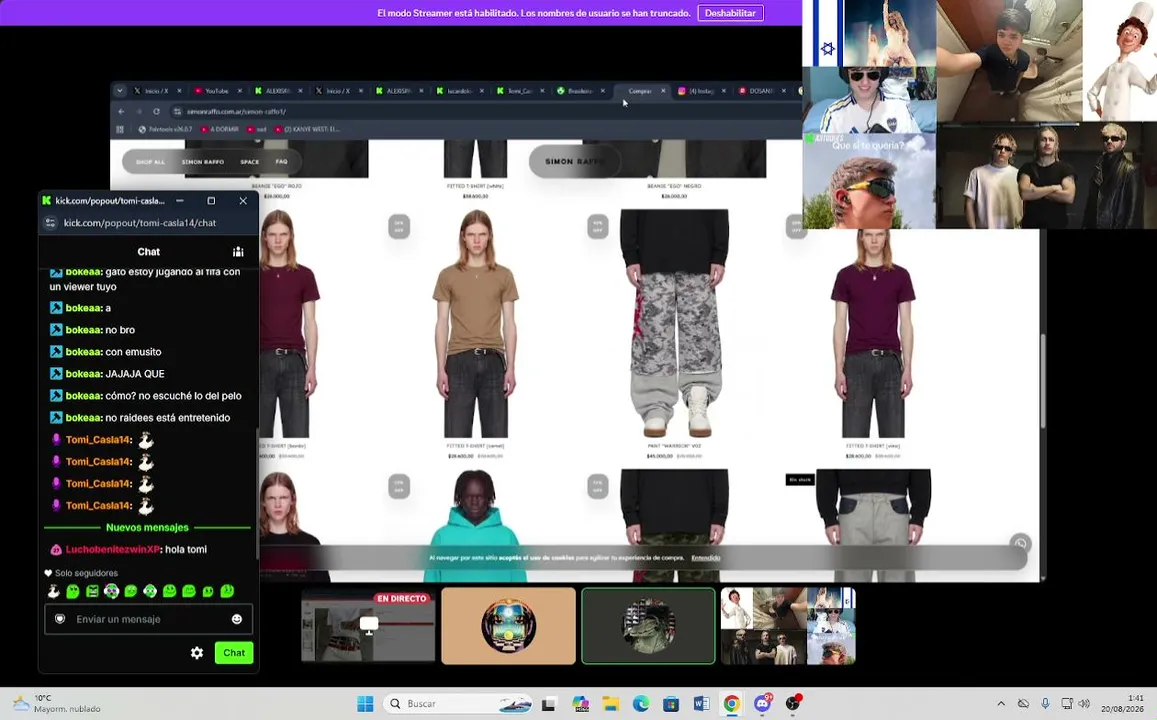Open Task View on taskbar
The width and height of the screenshot is (1157, 720).
(x=548, y=704)
